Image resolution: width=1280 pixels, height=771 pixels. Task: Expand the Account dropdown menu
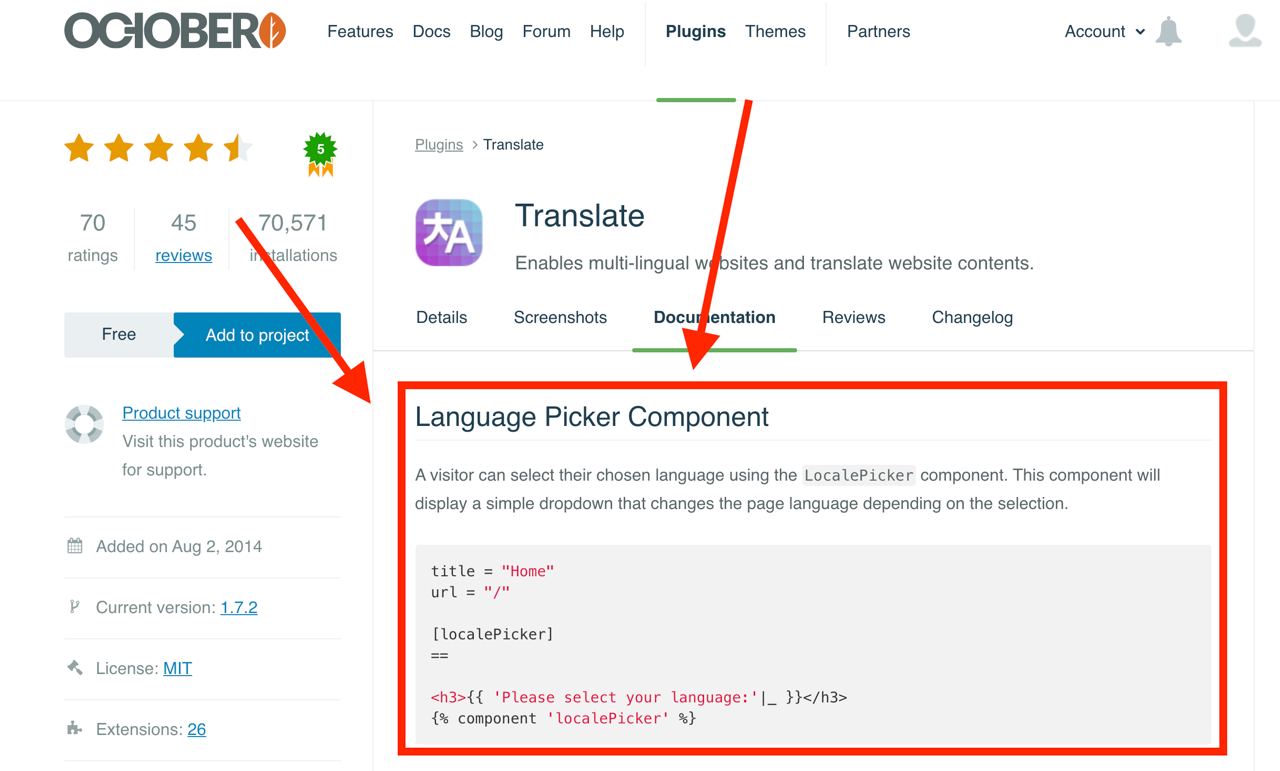[x=1105, y=31]
